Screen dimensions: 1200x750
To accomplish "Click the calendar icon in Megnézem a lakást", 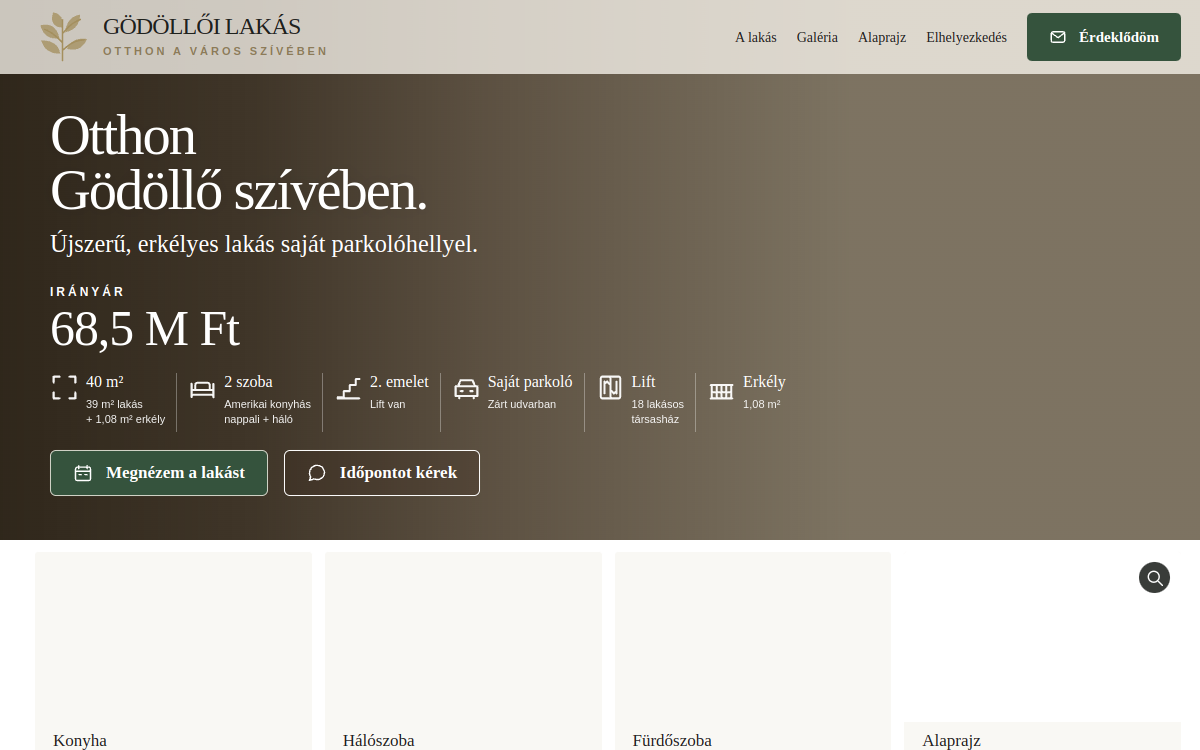I will (83, 473).
